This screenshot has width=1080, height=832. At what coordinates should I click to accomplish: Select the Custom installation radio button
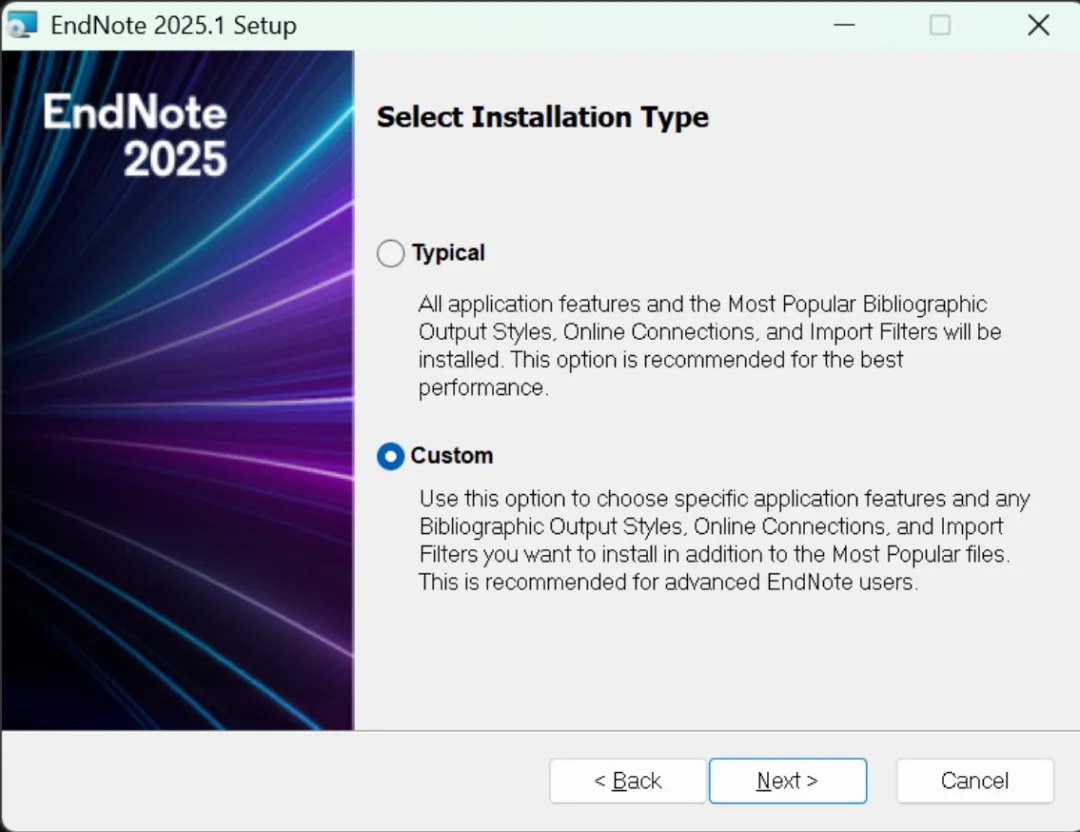[390, 456]
